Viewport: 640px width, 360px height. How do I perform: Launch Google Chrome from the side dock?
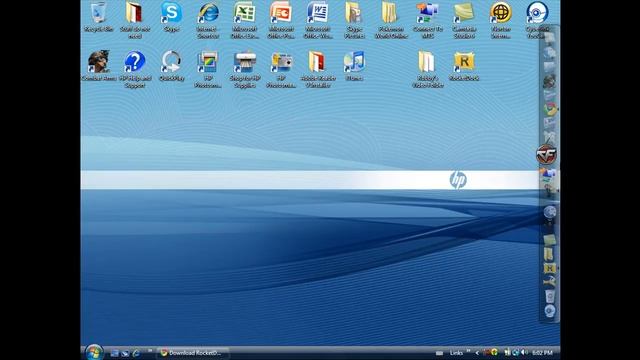tap(550, 109)
